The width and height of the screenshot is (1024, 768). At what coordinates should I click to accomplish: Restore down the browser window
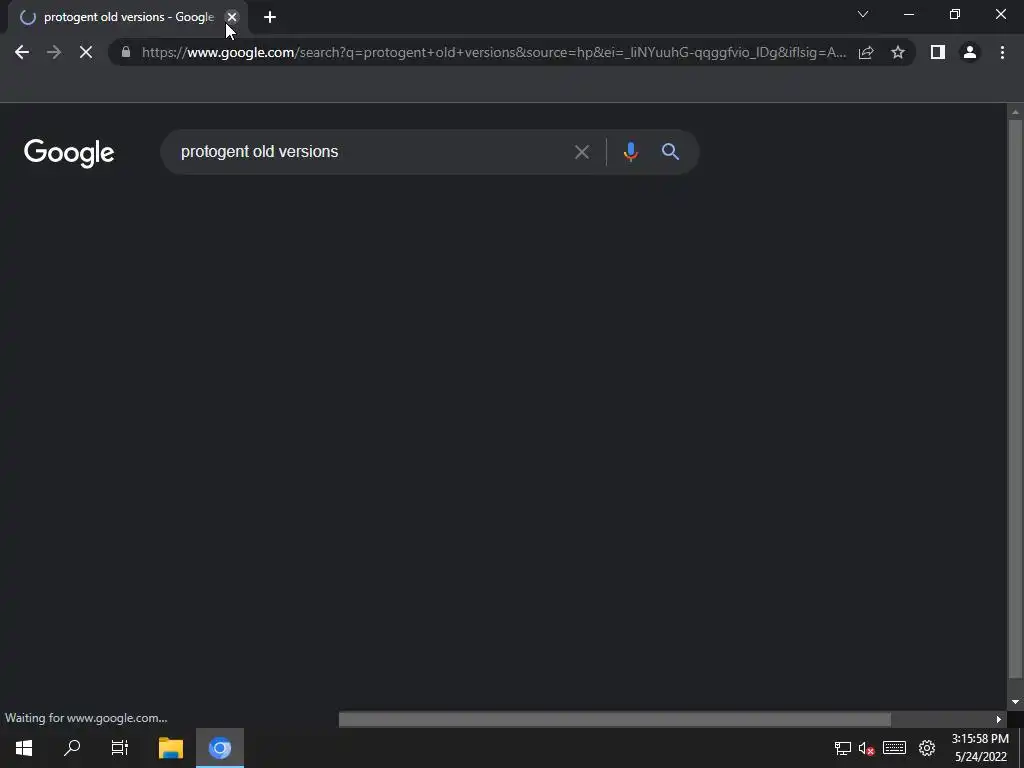pos(955,14)
